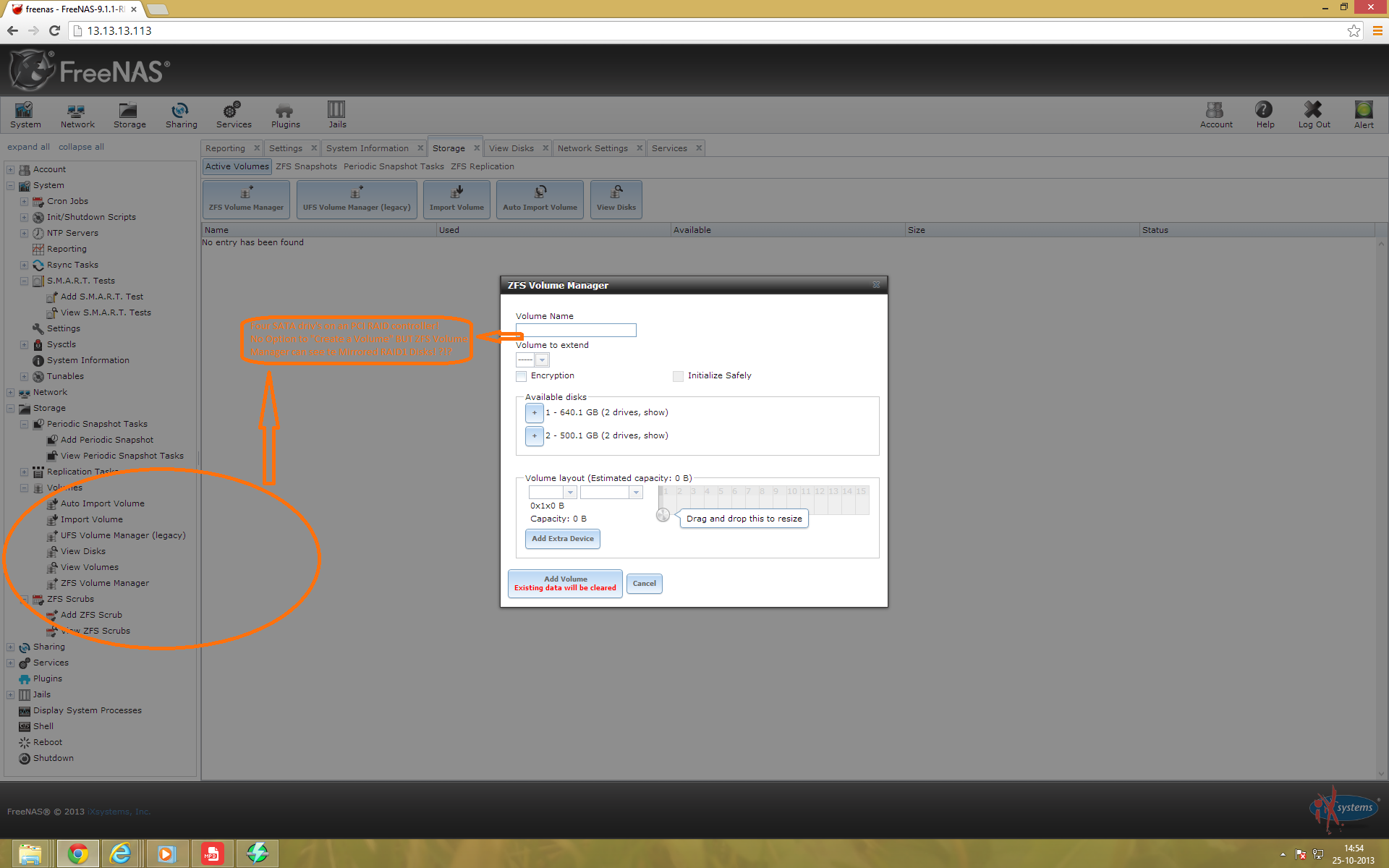Open Add Periodic Snapshot tree item
1389x868 pixels.
click(107, 440)
